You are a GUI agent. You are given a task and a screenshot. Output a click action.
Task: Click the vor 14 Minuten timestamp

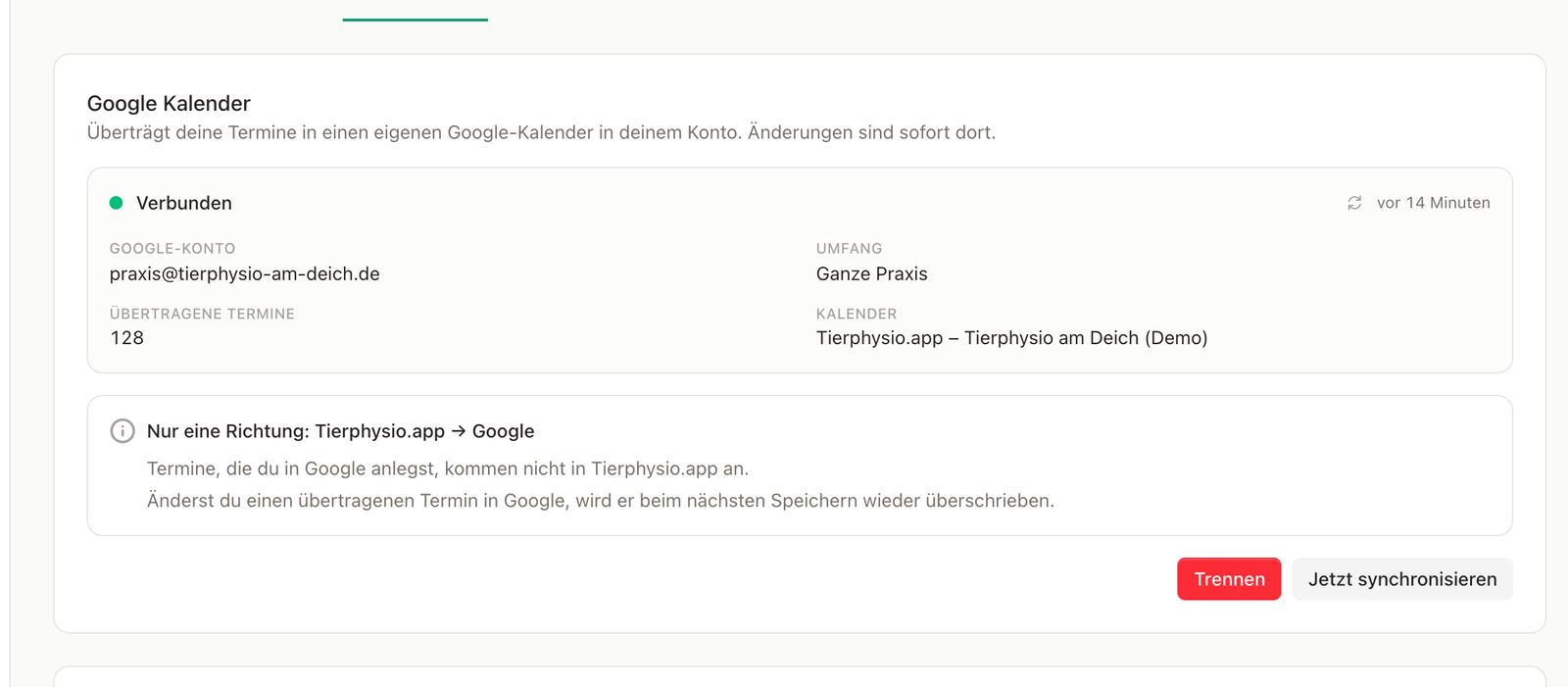tap(1433, 203)
